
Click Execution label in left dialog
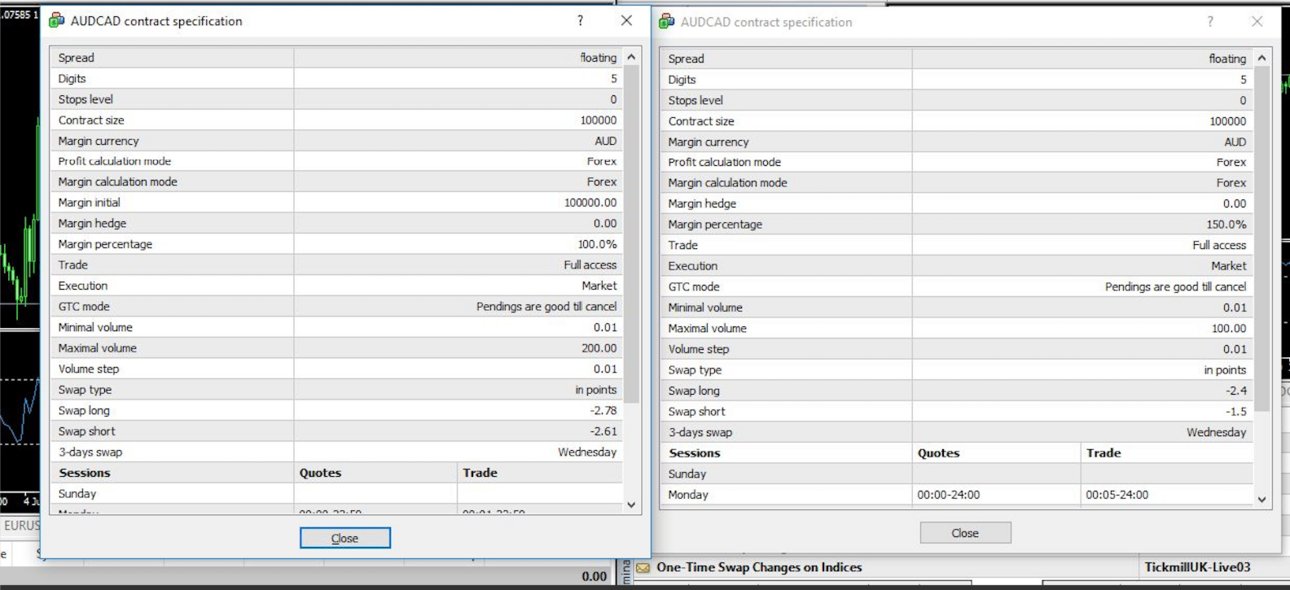click(x=83, y=286)
